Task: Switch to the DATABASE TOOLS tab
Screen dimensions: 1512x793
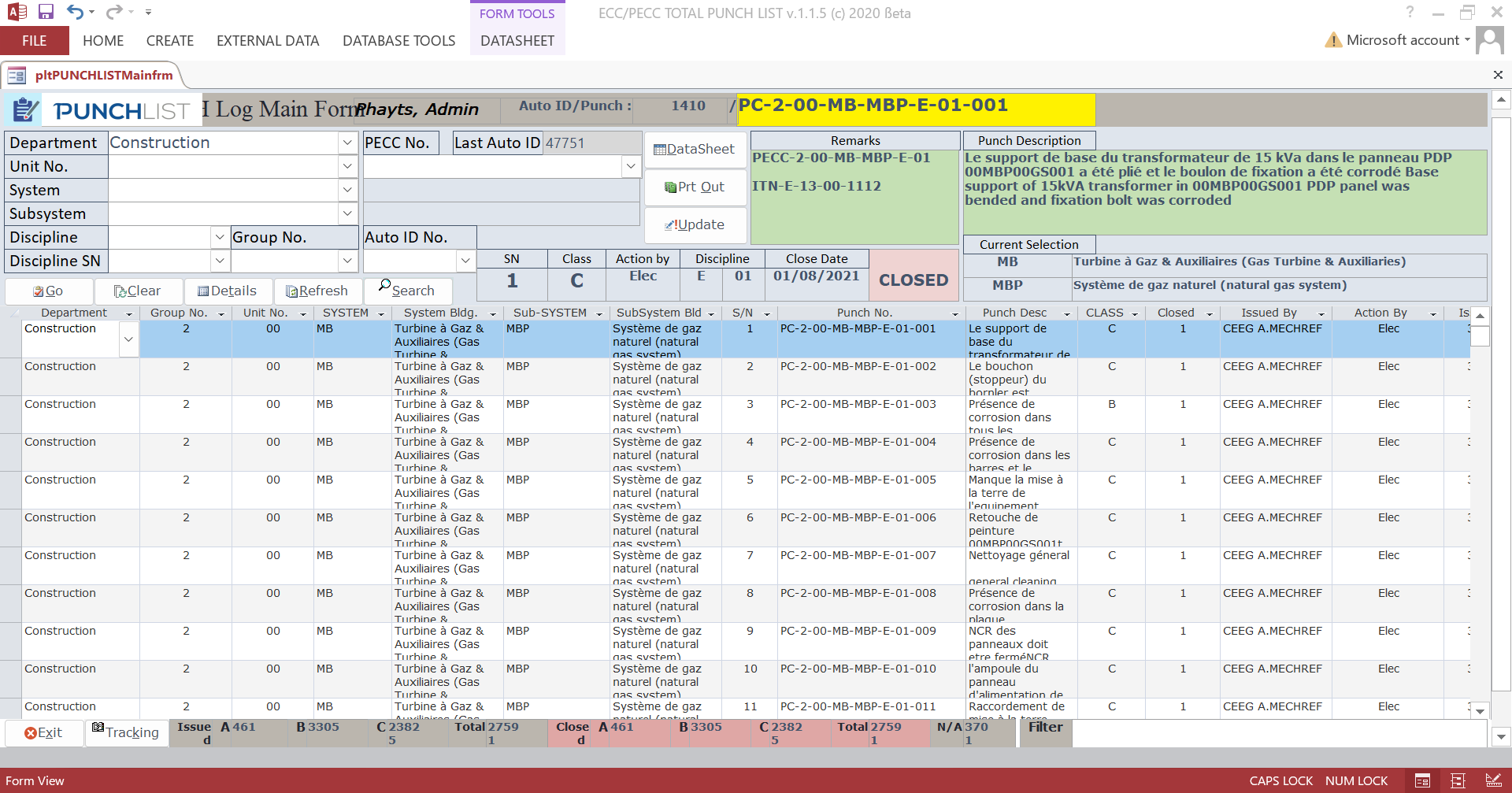Action: [399, 41]
